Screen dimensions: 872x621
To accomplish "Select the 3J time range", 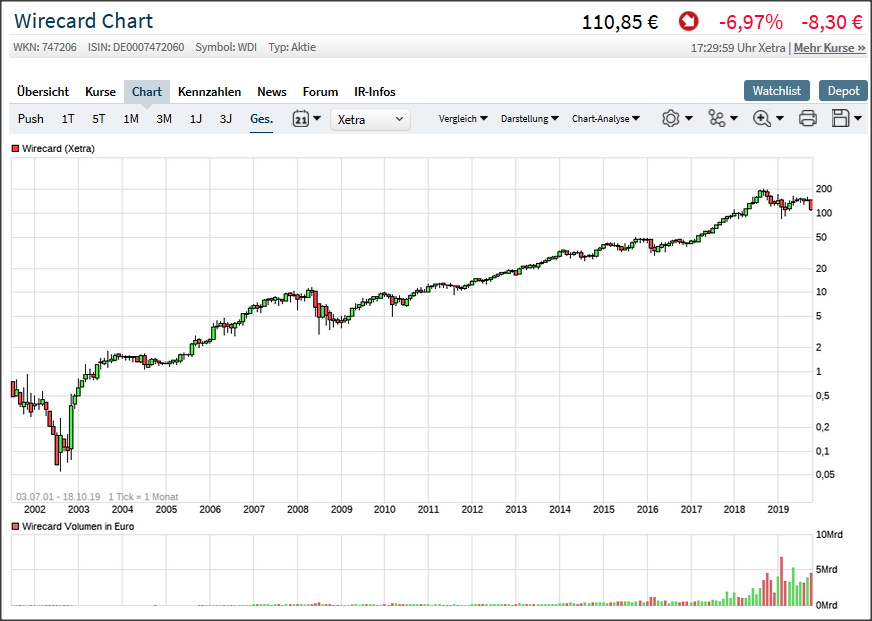I will (225, 119).
